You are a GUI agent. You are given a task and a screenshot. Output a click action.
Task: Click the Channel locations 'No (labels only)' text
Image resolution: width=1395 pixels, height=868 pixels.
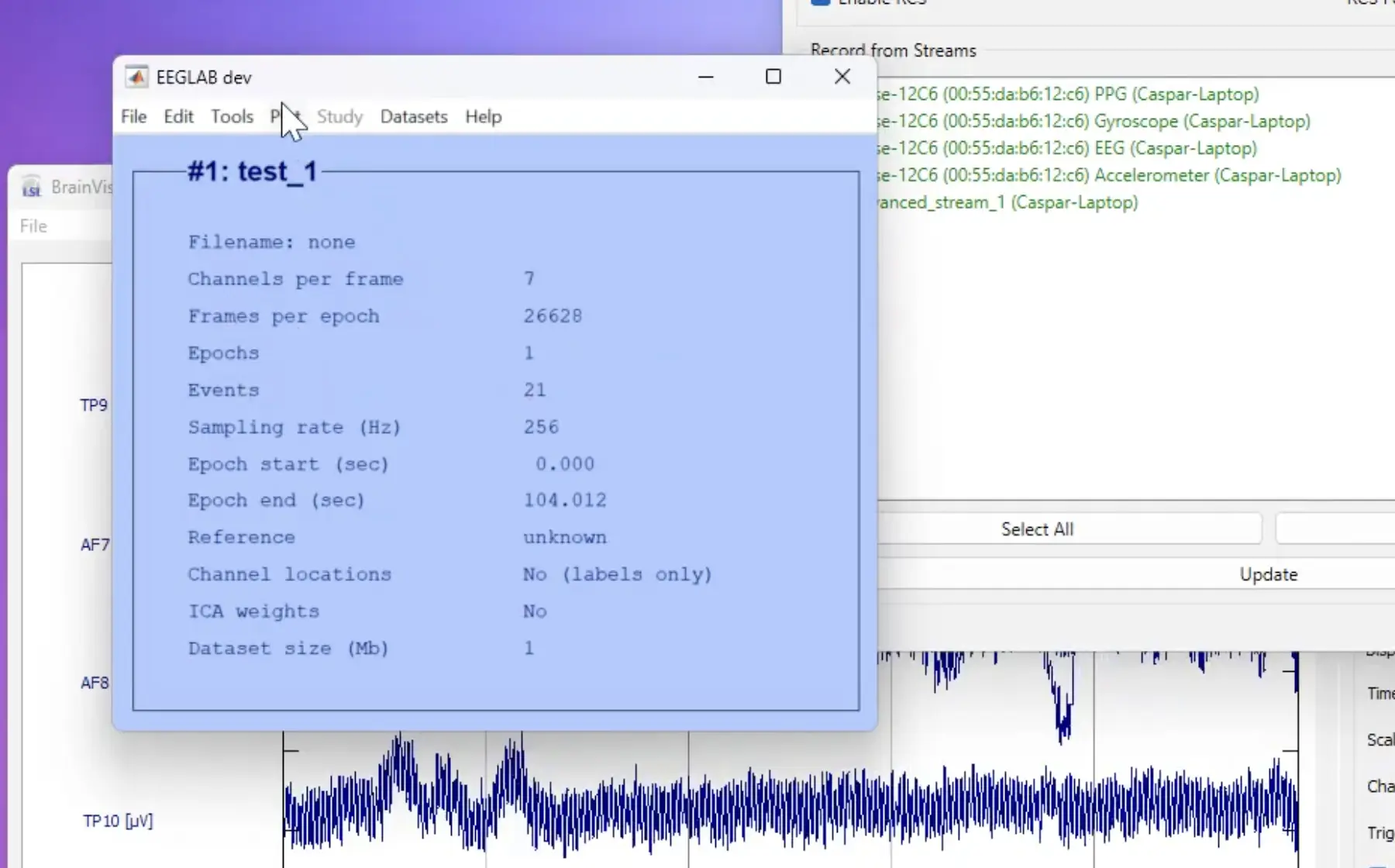click(x=617, y=574)
